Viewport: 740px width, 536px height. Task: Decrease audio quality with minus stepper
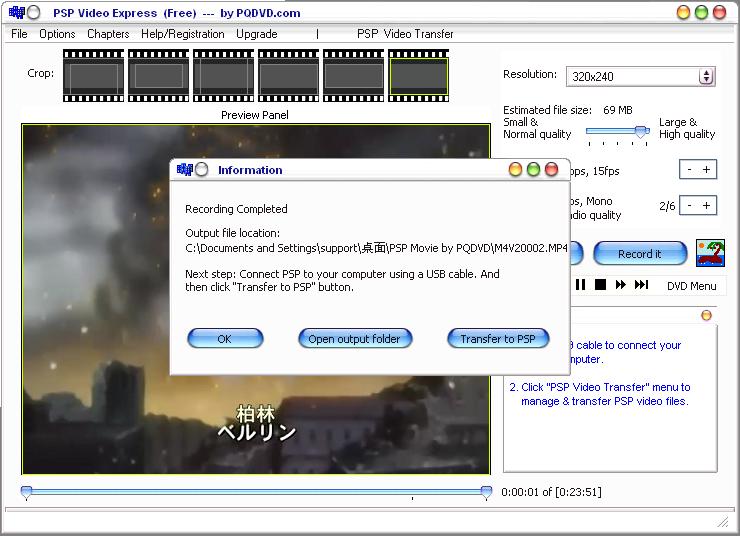tap(689, 206)
